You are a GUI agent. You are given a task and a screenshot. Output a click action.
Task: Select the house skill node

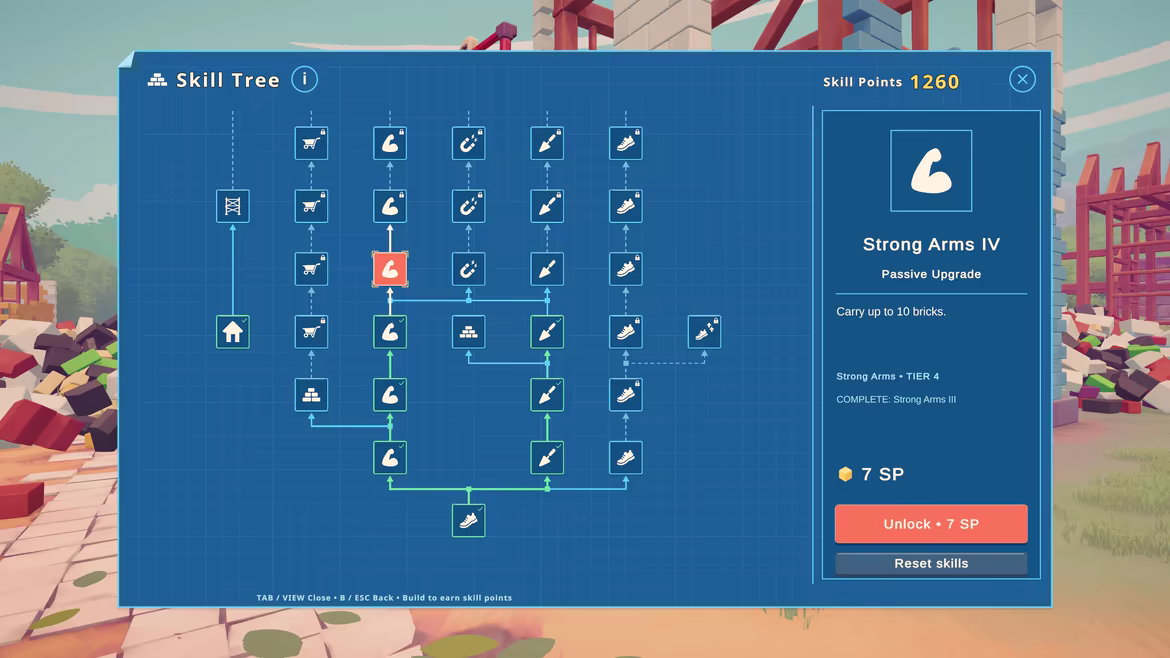pyautogui.click(x=233, y=332)
